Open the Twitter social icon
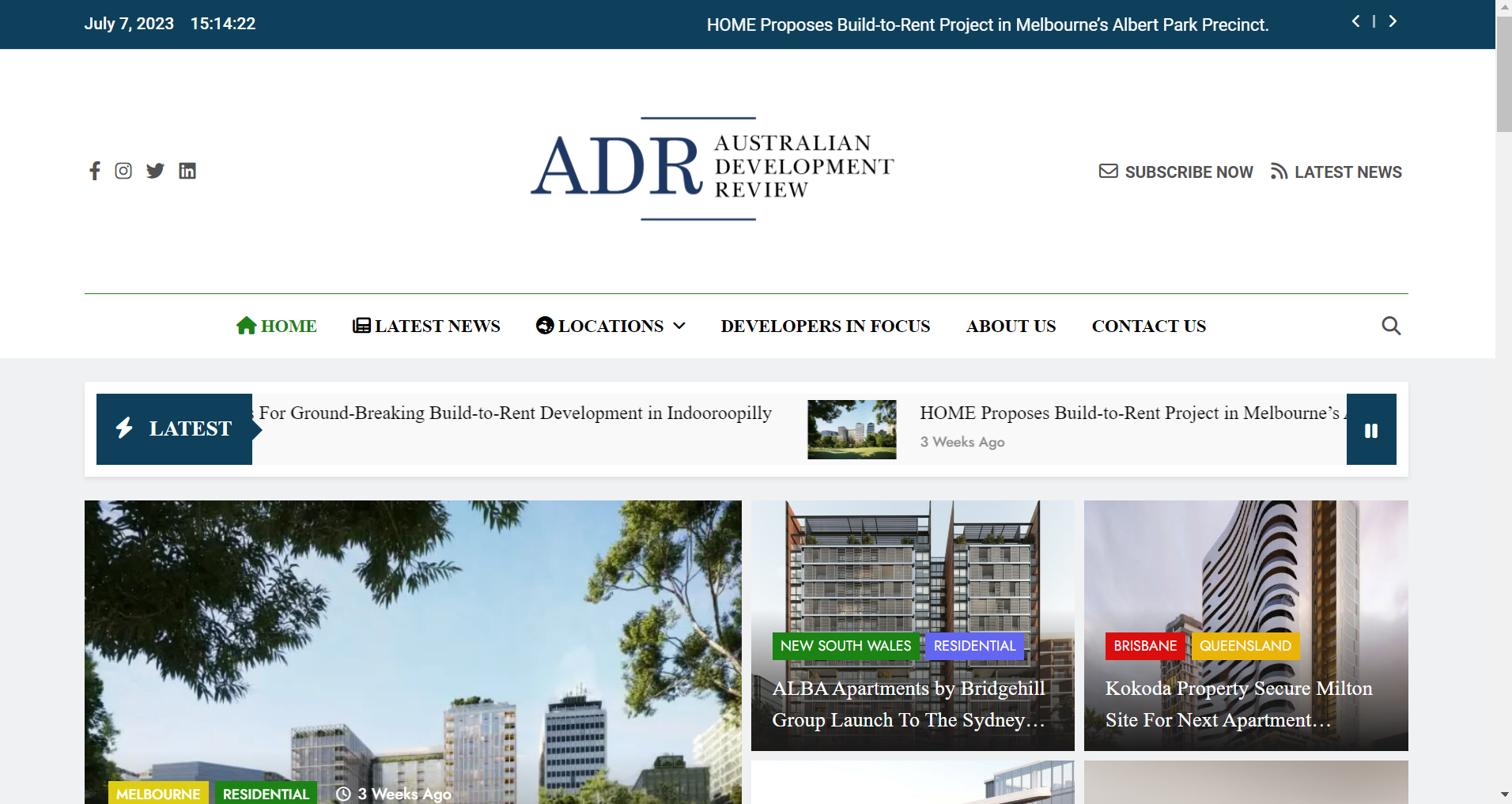1512x804 pixels. (155, 171)
